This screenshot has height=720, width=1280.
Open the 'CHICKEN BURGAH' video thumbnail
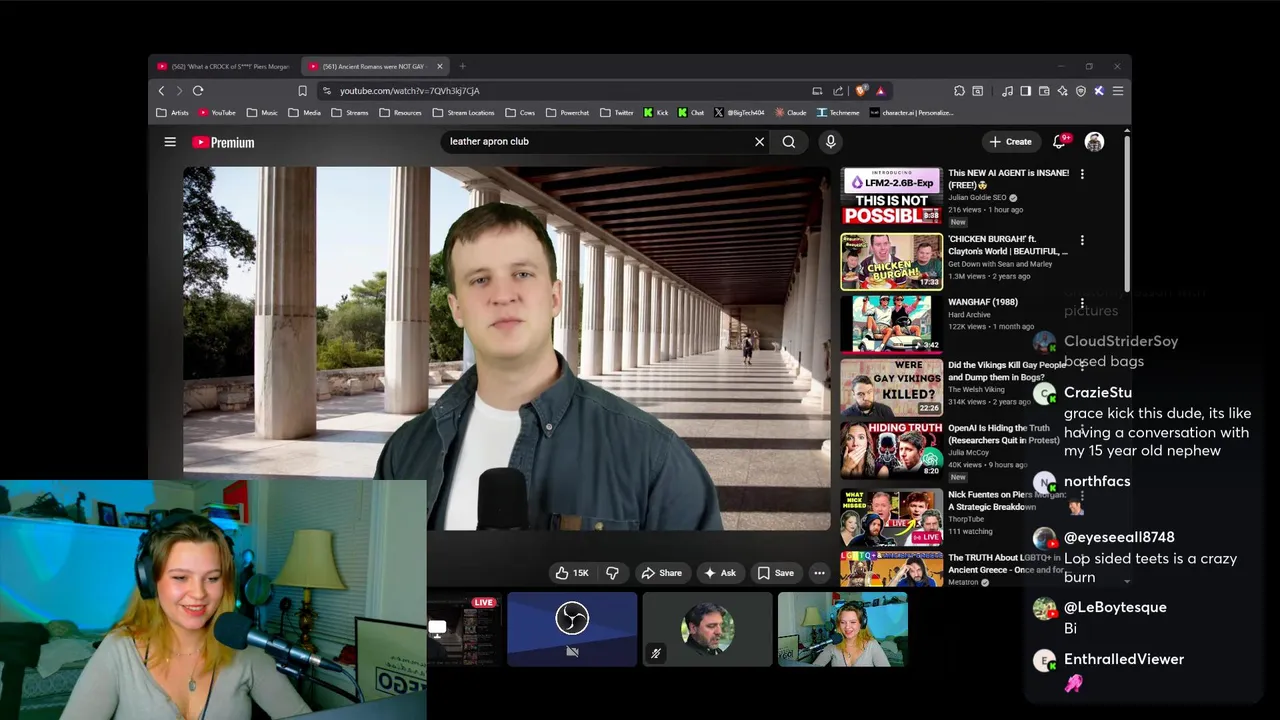(891, 261)
